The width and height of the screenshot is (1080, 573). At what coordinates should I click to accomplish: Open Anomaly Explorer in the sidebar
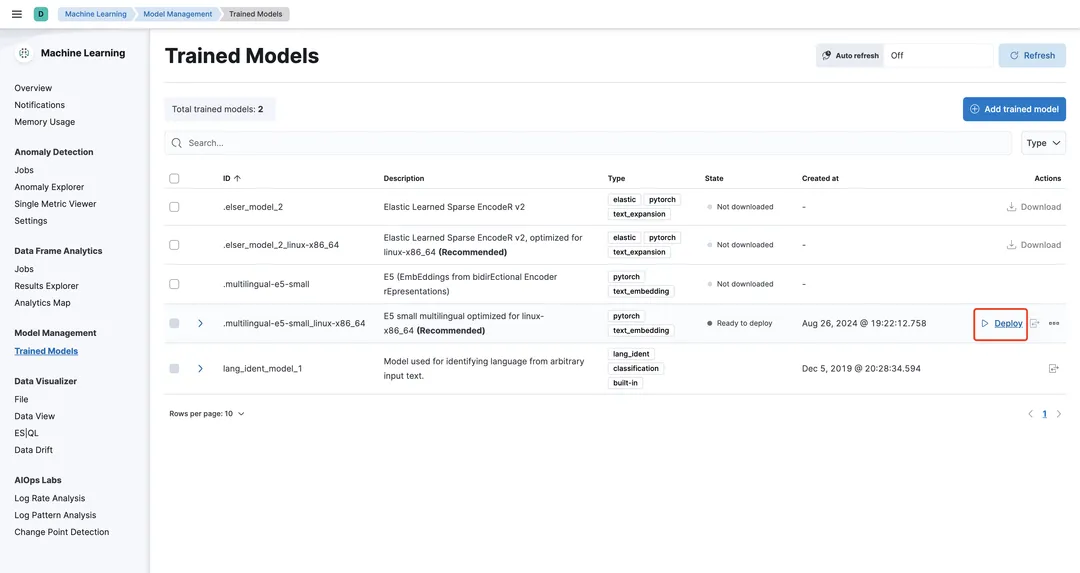(49, 187)
